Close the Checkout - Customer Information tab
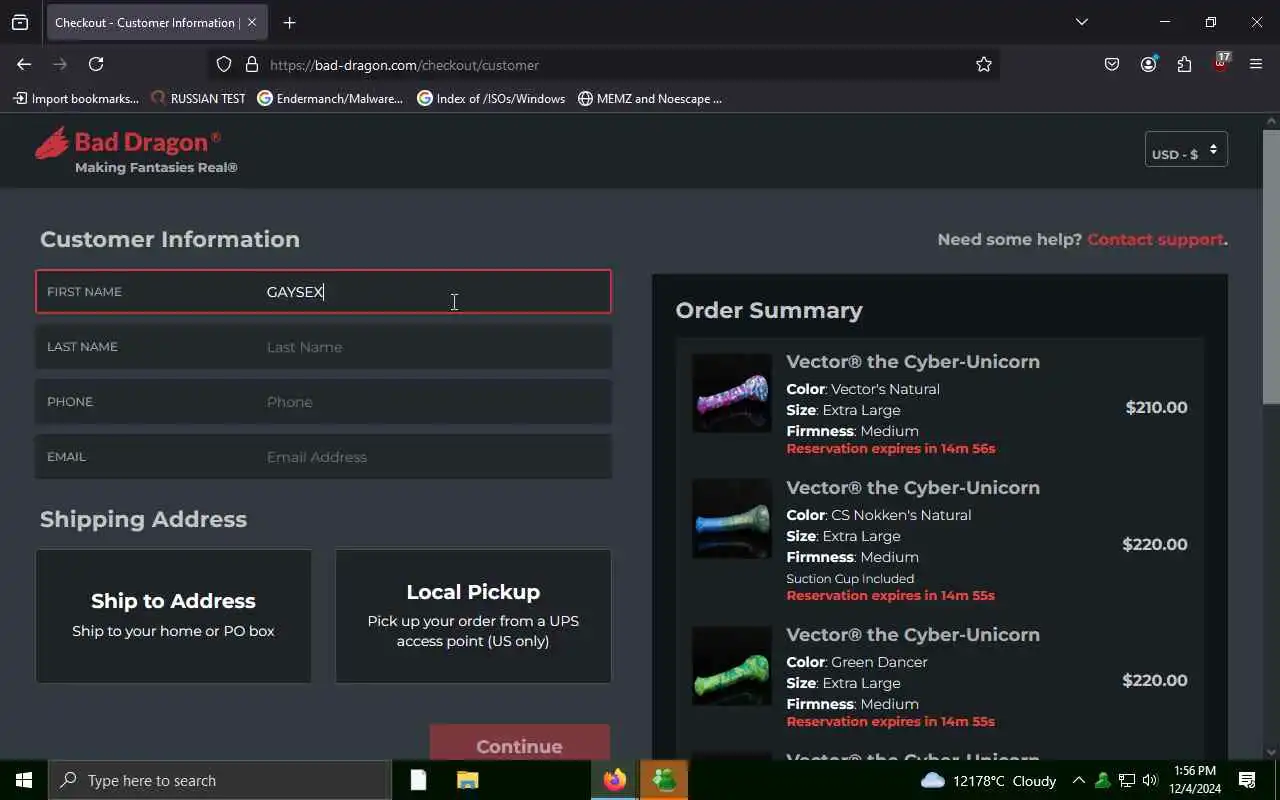 [x=252, y=22]
